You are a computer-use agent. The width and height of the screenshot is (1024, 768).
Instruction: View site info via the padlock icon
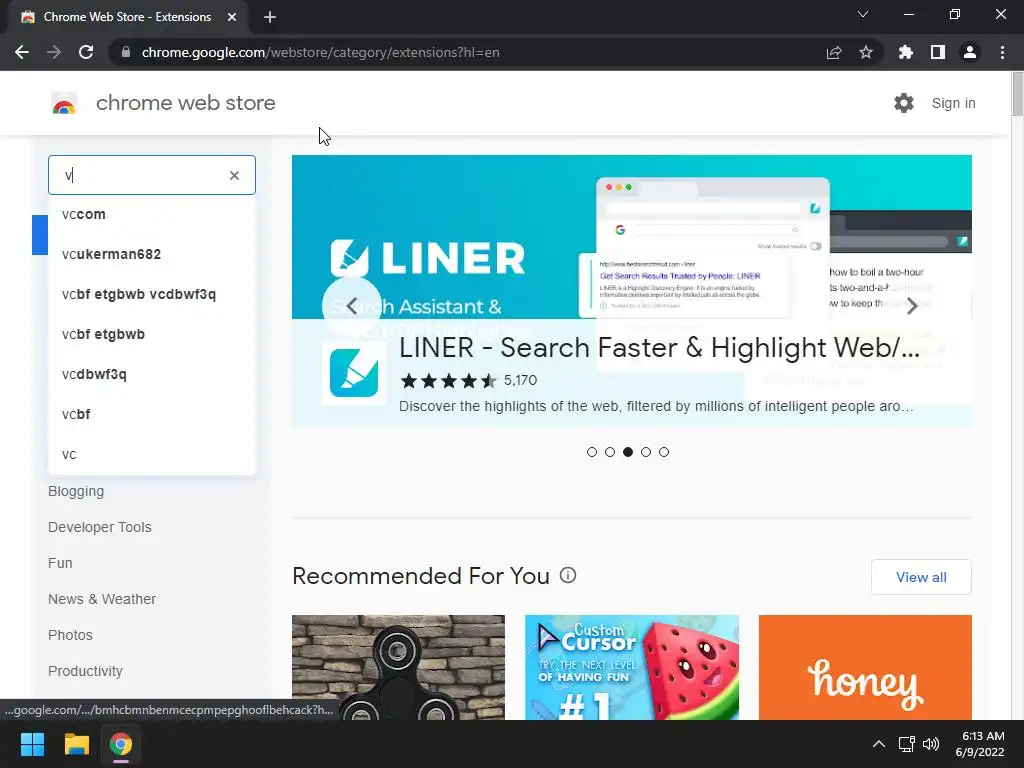[126, 52]
